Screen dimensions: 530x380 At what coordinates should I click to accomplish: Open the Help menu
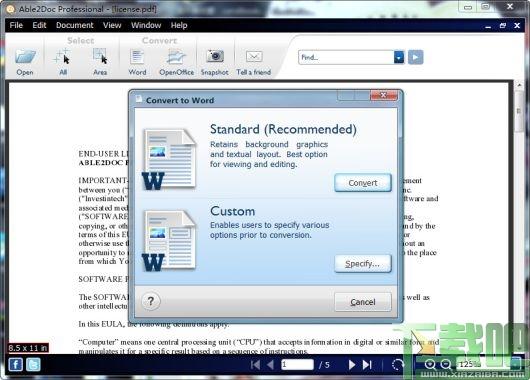179,25
